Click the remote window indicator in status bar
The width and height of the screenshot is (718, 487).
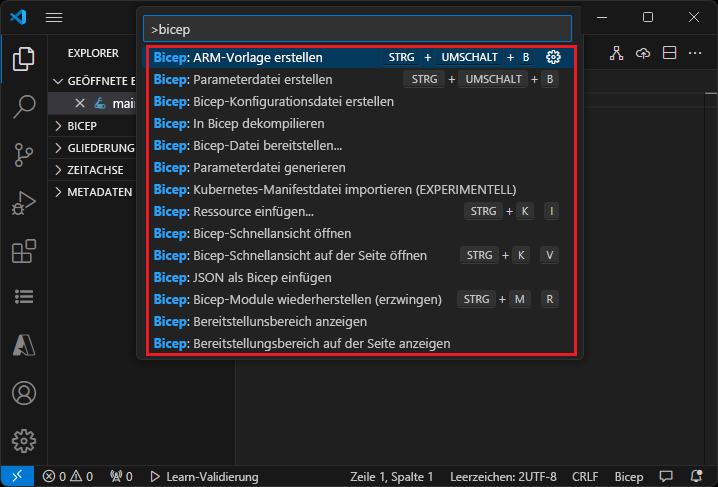pyautogui.click(x=17, y=476)
